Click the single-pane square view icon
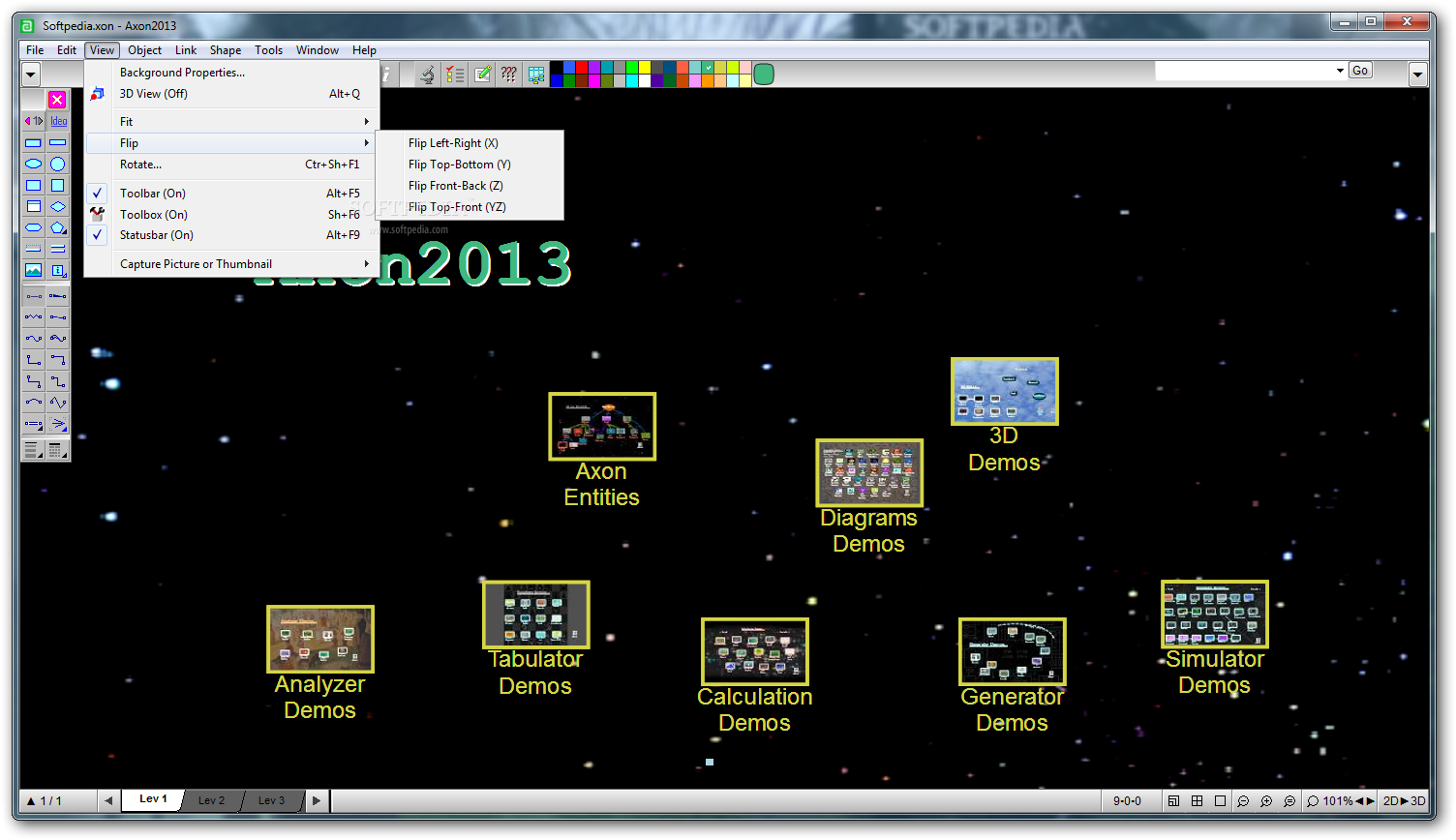1456x840 pixels. [x=1220, y=801]
